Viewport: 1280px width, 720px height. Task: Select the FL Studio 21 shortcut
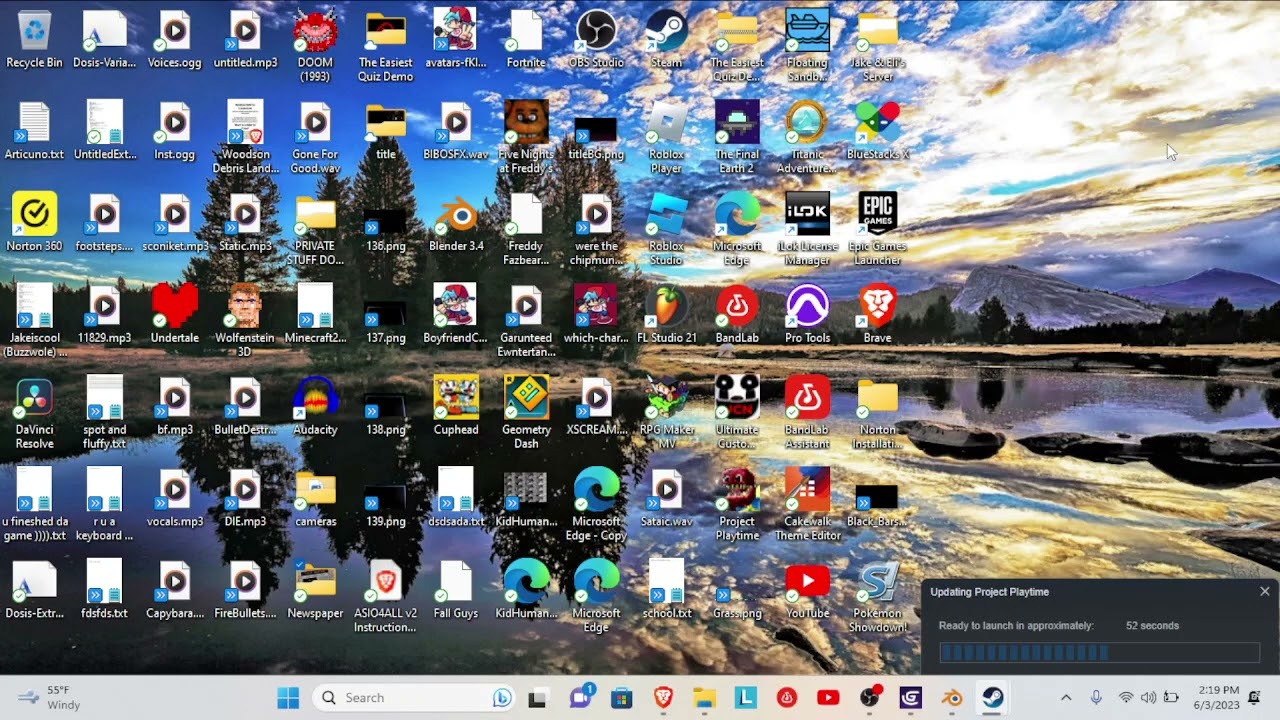coord(666,315)
